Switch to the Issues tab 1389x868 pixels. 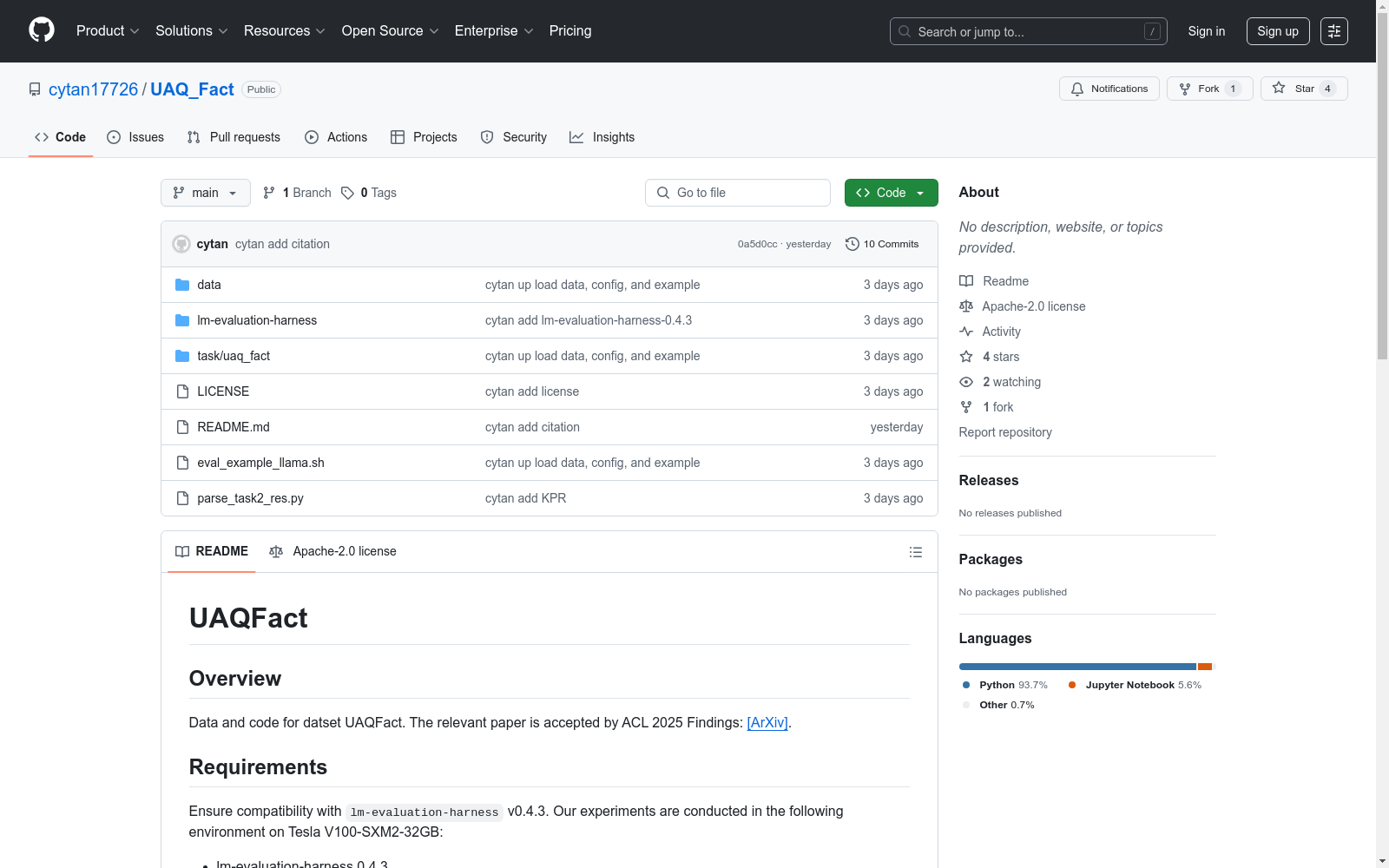[x=135, y=137]
